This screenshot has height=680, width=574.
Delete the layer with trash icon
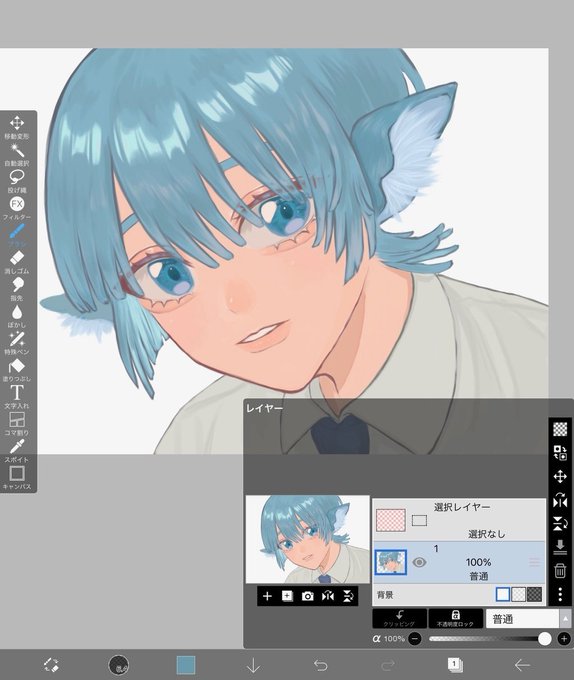pos(560,570)
